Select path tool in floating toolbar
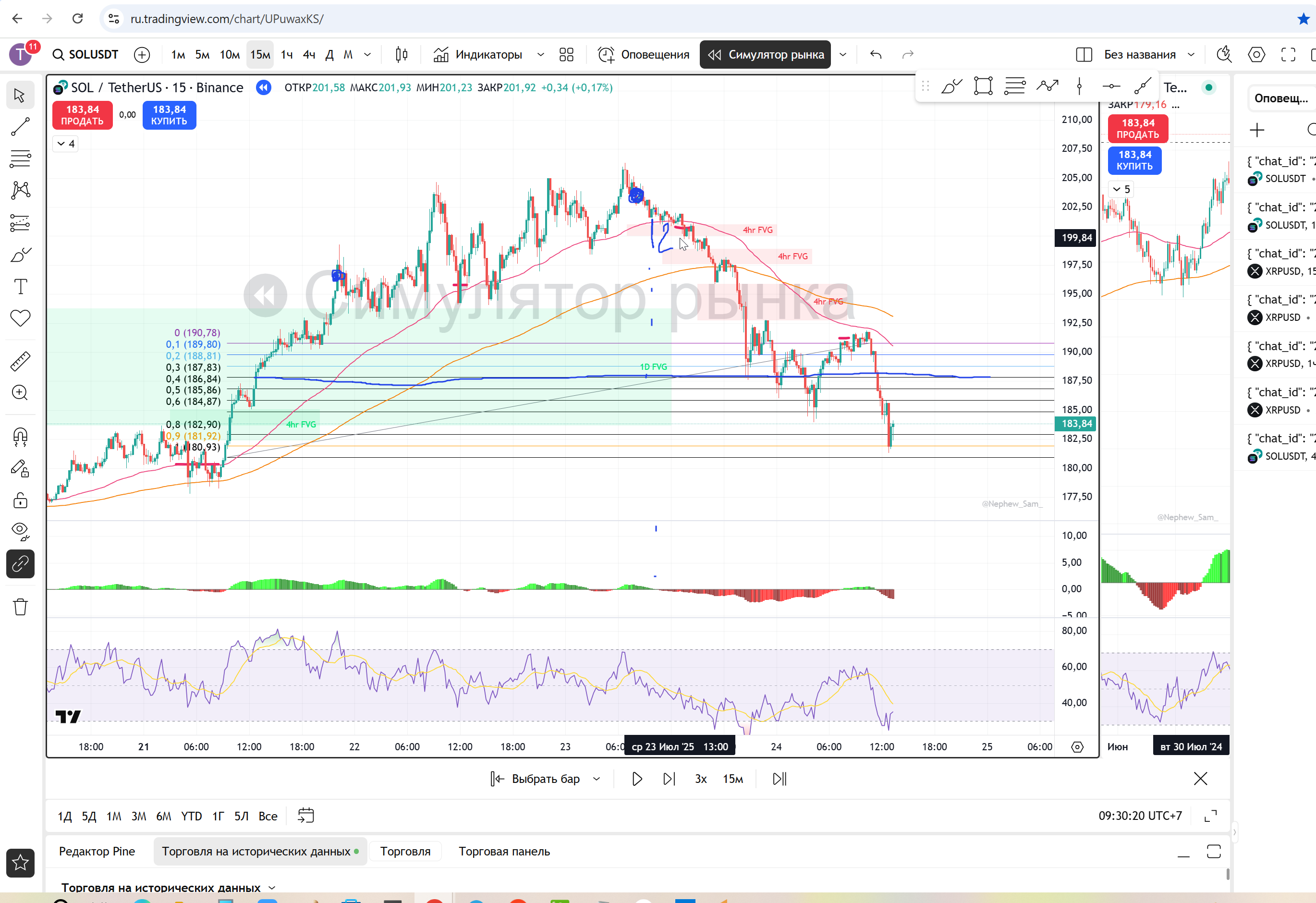This screenshot has width=1316, height=903. coord(1048,86)
